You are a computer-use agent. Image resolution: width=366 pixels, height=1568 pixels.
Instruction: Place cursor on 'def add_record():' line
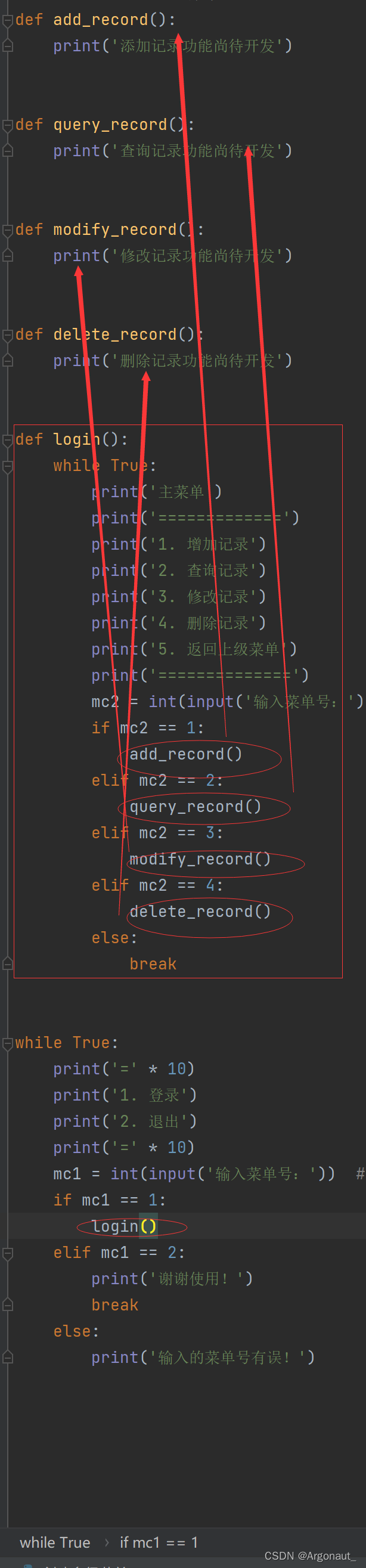(95, 20)
